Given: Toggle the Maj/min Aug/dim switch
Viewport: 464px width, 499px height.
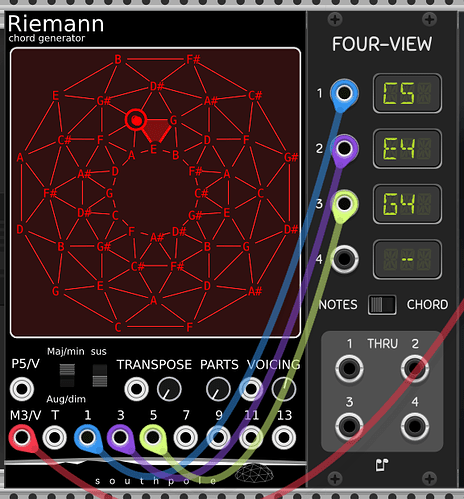Looking at the screenshot, I should (67, 375).
